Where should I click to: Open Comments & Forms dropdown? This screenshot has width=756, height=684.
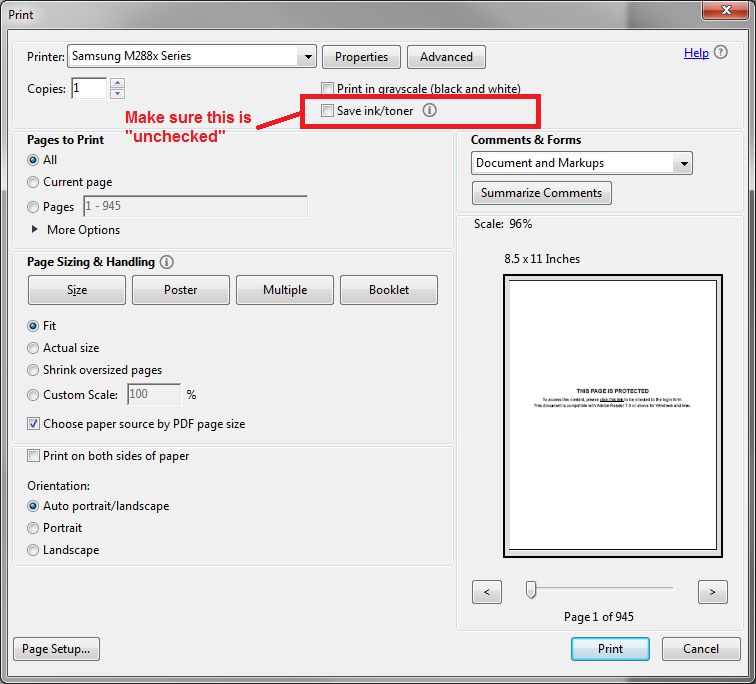tap(683, 163)
